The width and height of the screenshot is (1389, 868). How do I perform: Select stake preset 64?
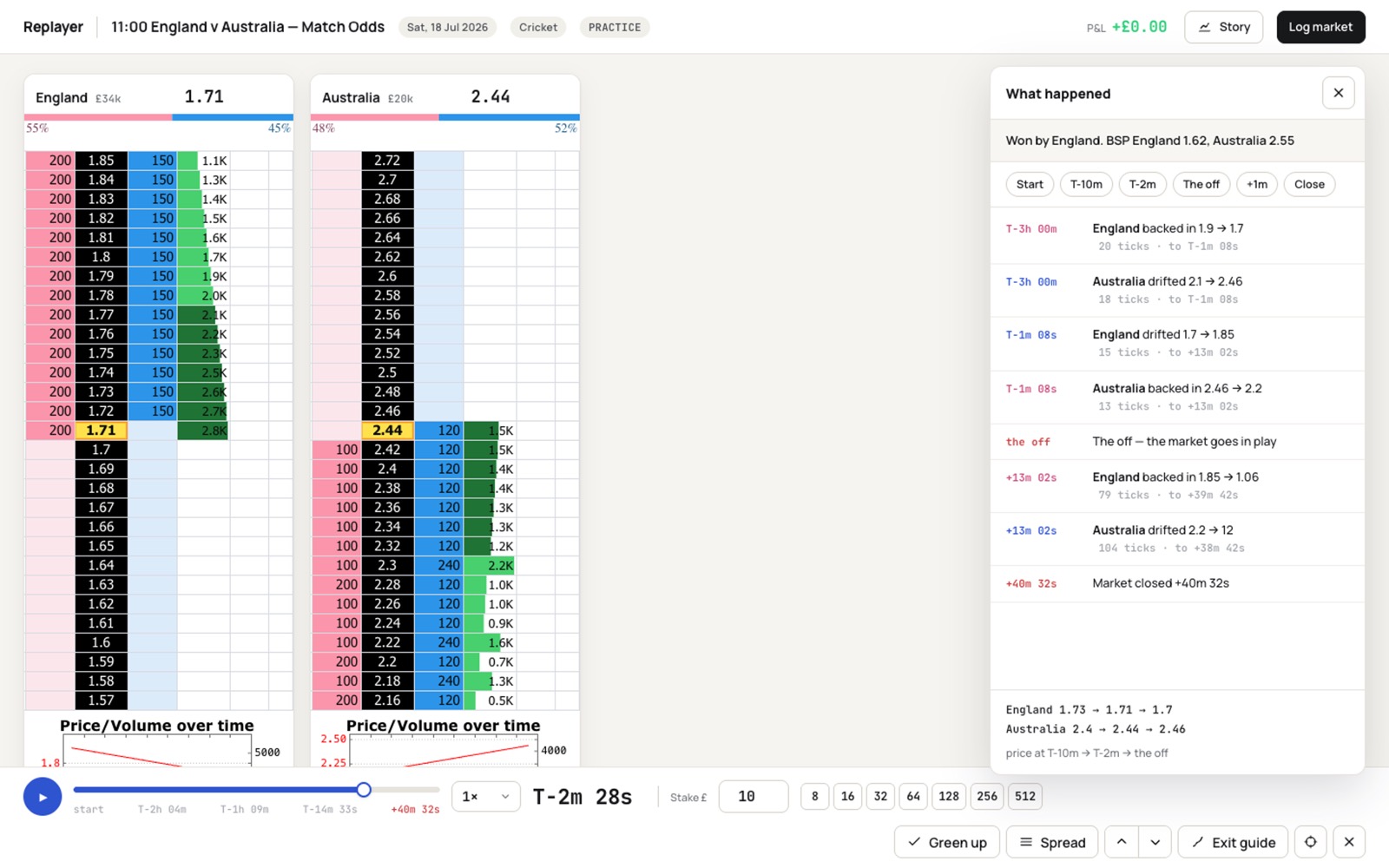pyautogui.click(x=913, y=796)
